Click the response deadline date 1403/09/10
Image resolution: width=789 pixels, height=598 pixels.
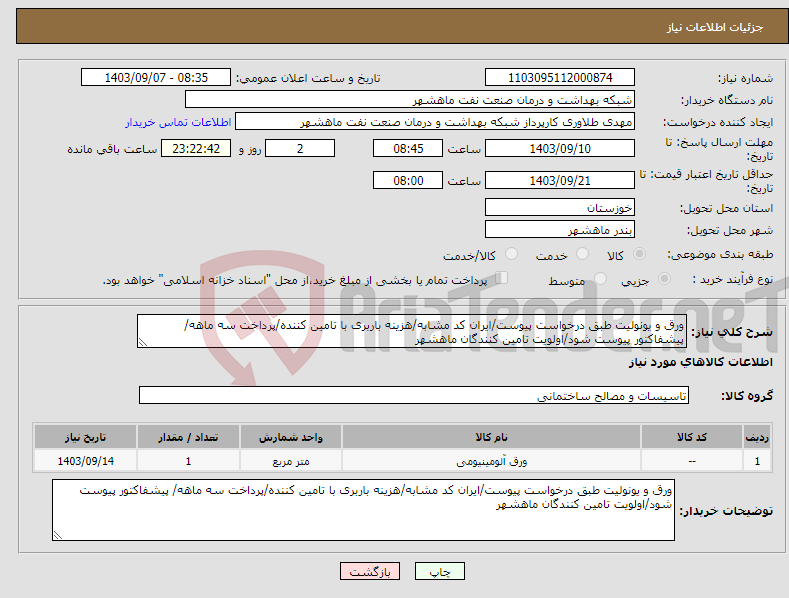point(560,148)
